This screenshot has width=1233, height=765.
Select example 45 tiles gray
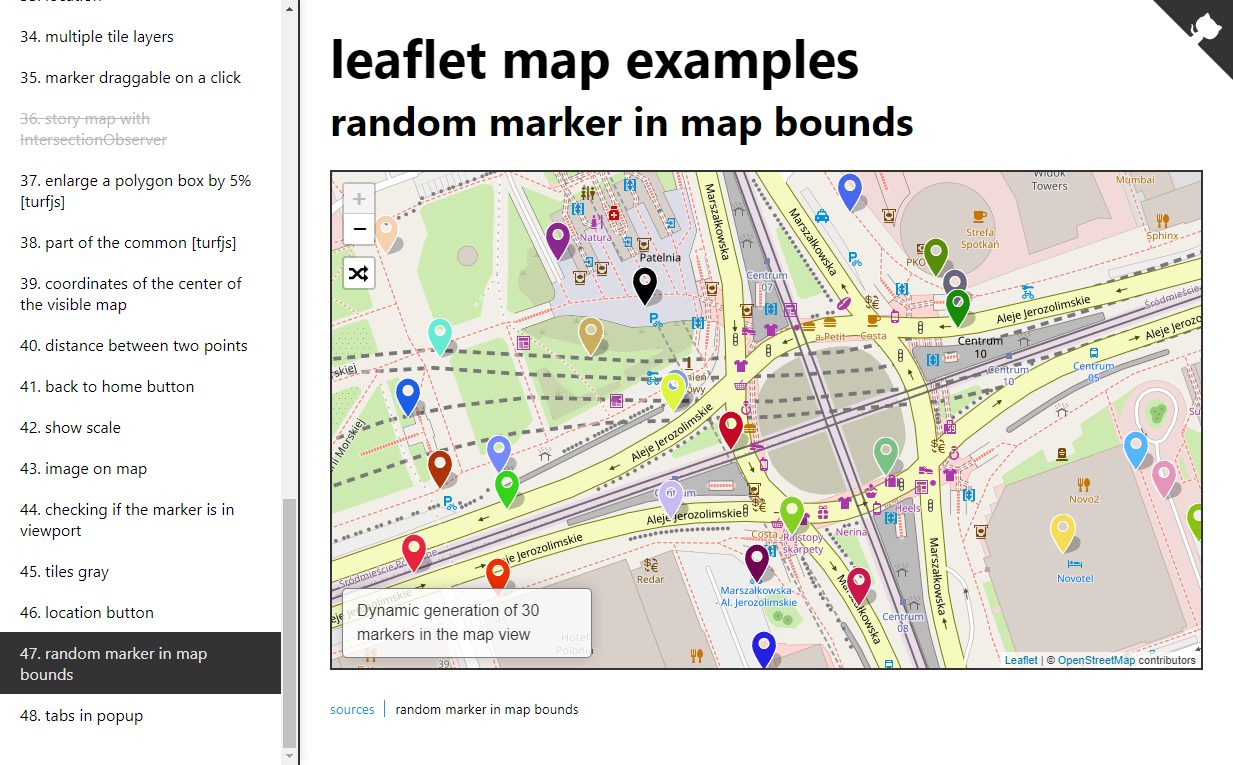64,572
